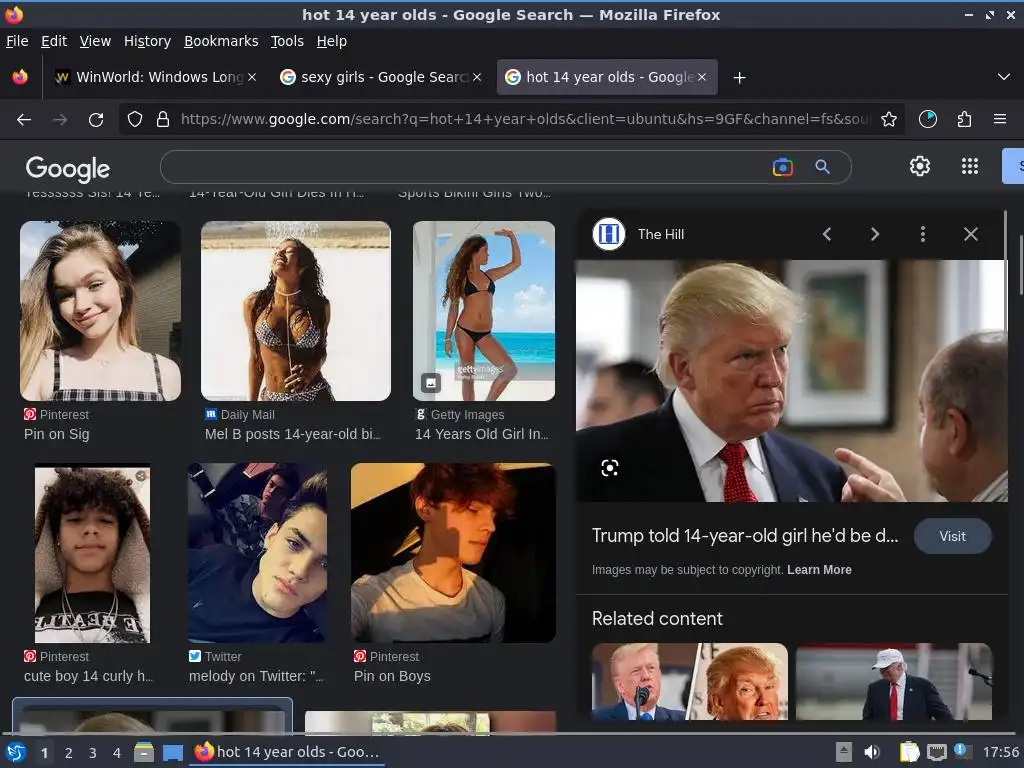The height and width of the screenshot is (768, 1024).
Task: Open the tracking protection shield panel
Action: [x=135, y=119]
